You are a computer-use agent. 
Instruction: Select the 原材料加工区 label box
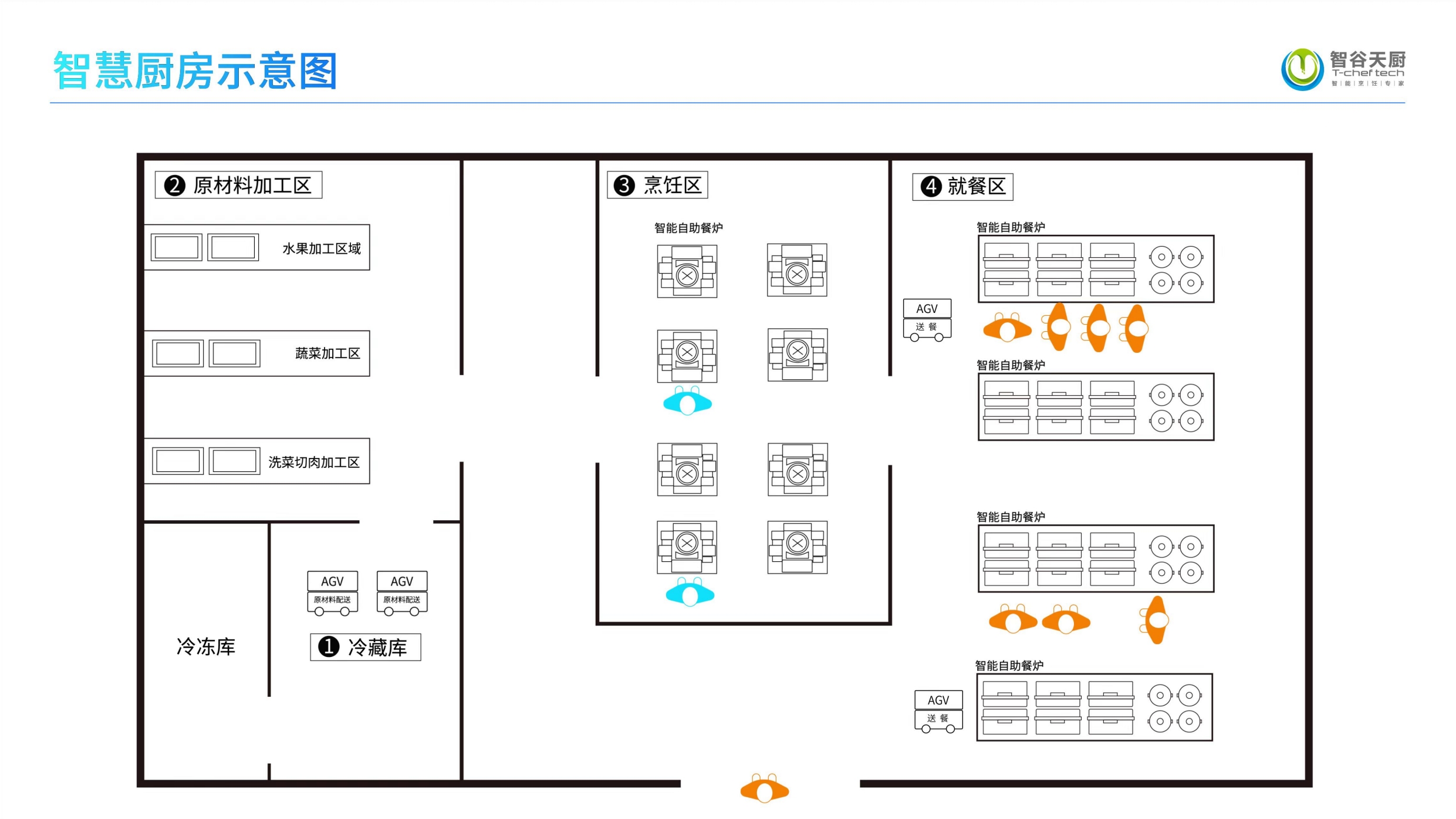click(238, 185)
